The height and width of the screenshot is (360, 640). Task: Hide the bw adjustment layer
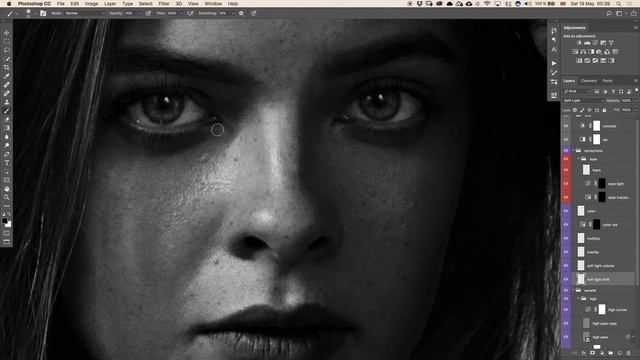coord(566,140)
